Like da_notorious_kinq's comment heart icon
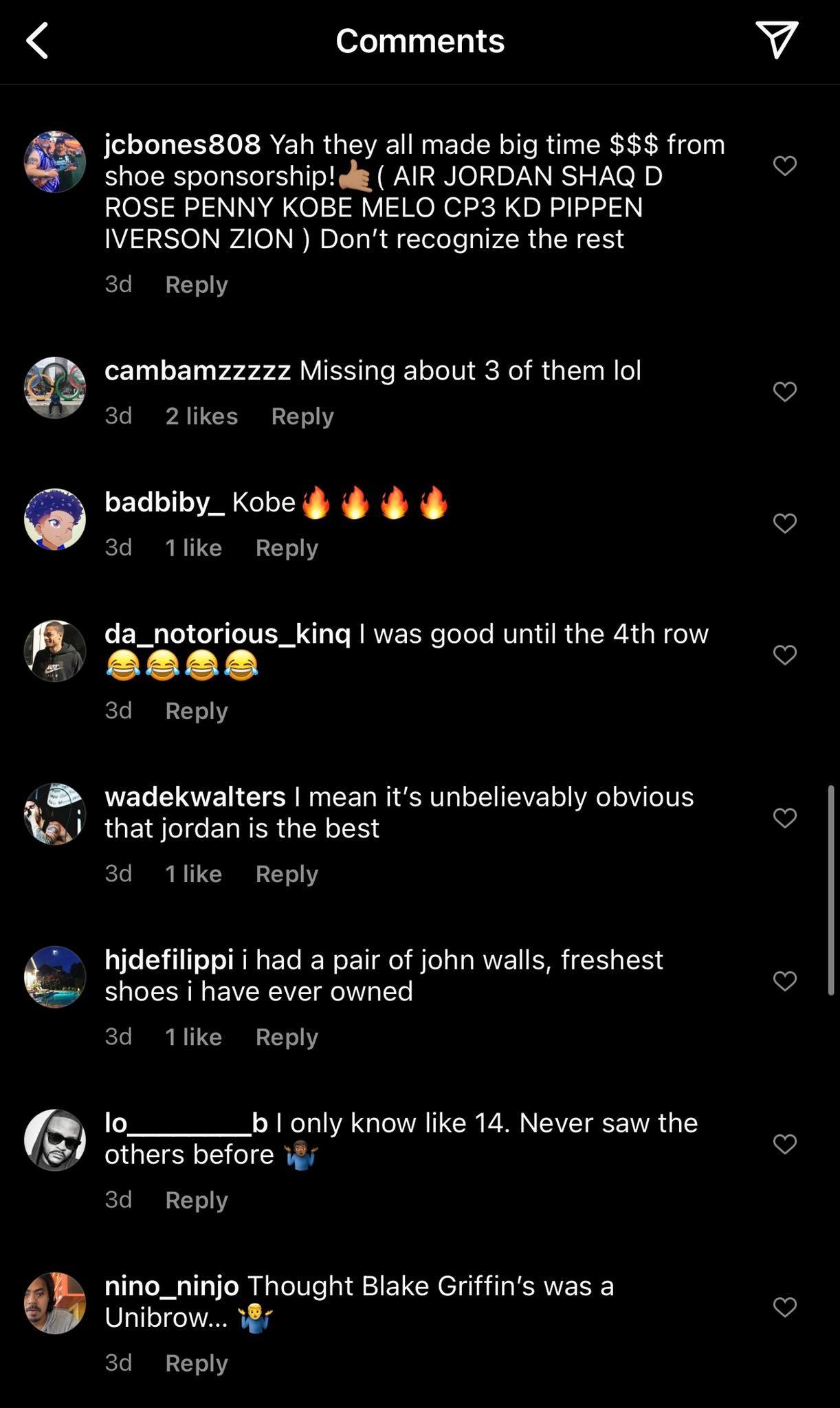This screenshot has height=1408, width=840. pyautogui.click(x=784, y=654)
